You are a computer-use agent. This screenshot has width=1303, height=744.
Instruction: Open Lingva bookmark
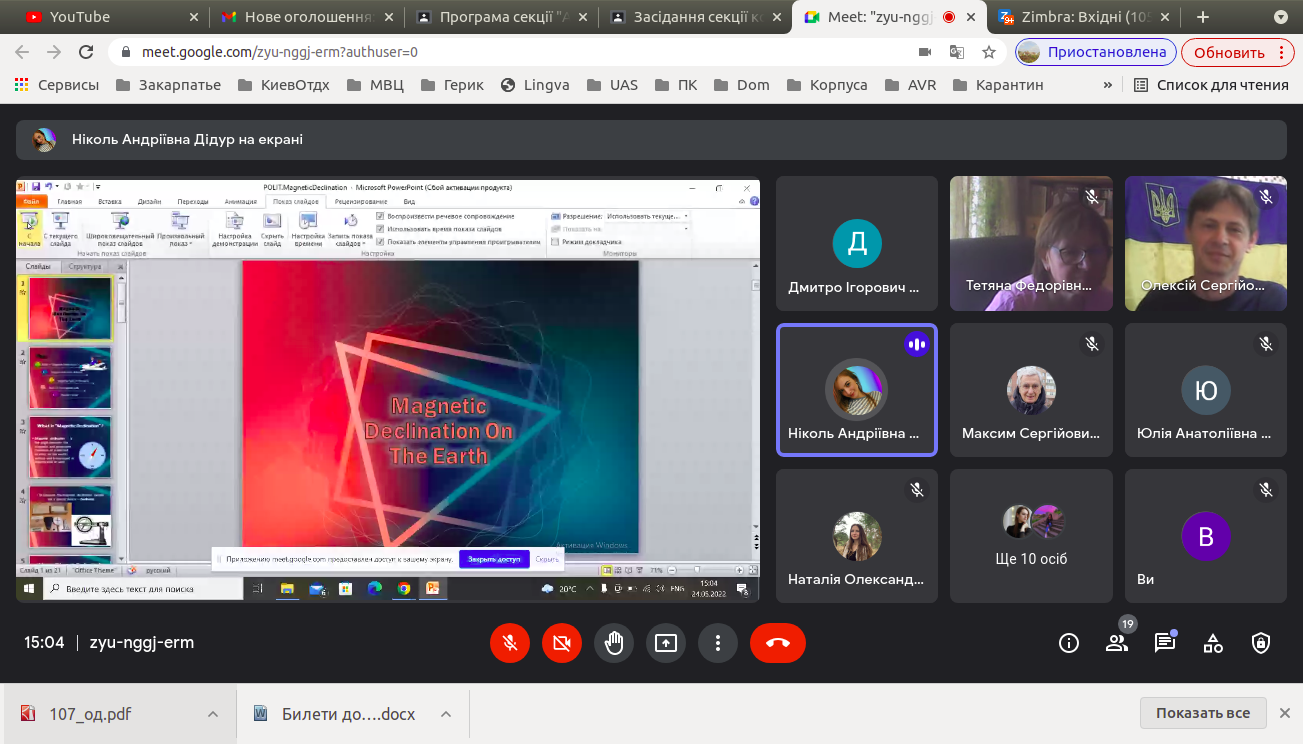pyautogui.click(x=535, y=85)
